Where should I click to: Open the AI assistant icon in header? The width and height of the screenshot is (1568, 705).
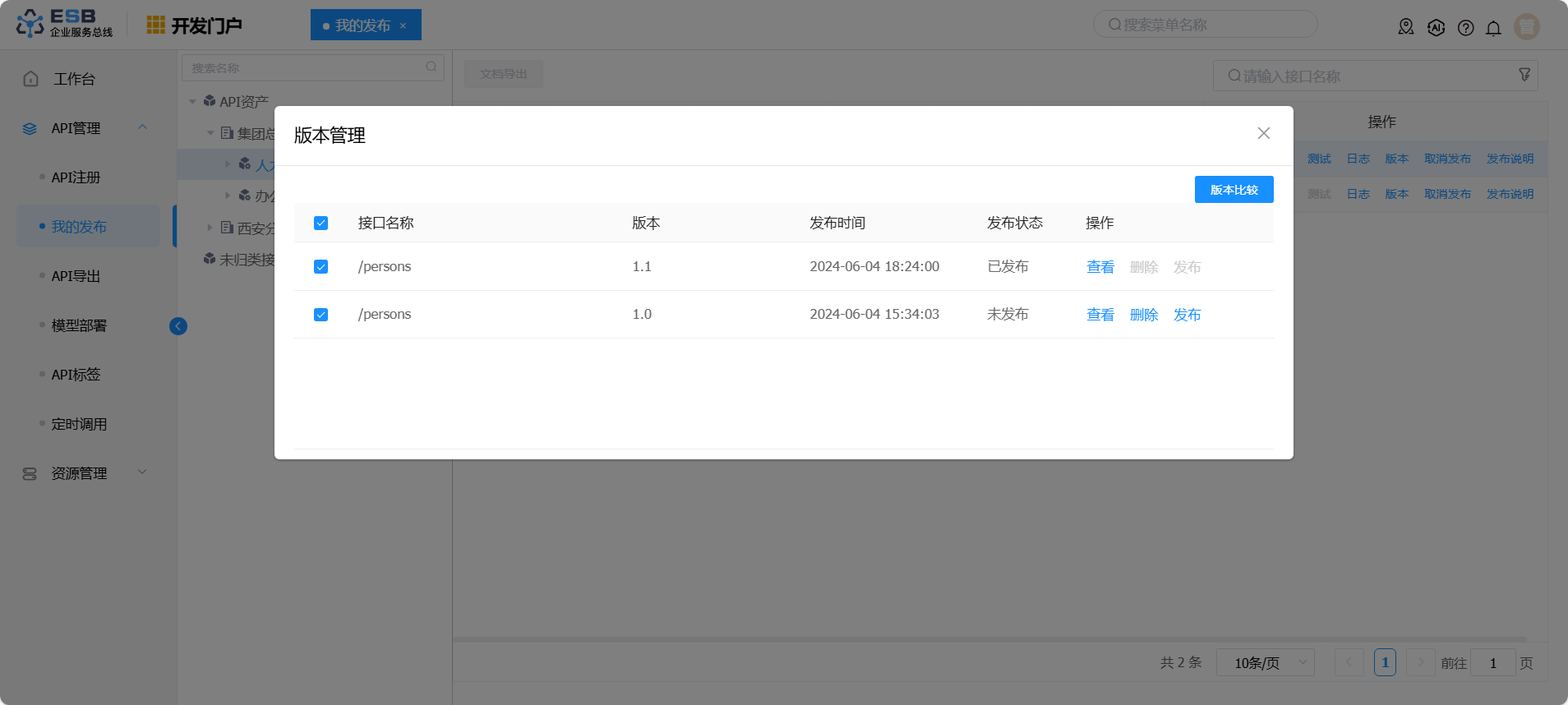pos(1436,27)
